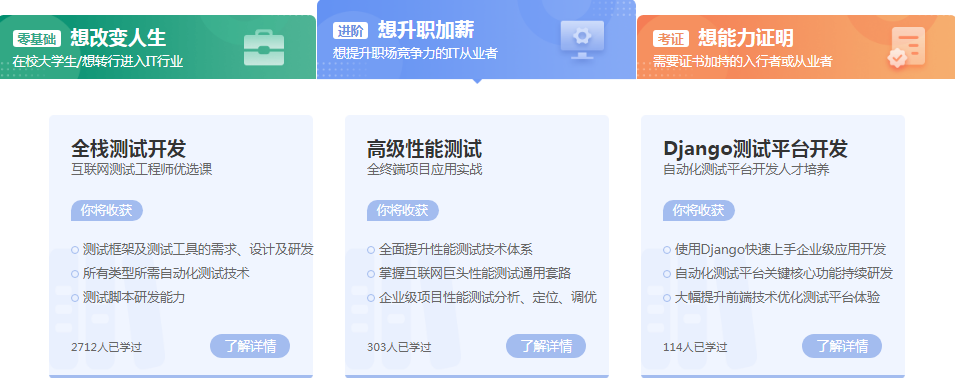Screen dimensions: 955x378
Task: Switch to 想升职加薪 tab
Action: click(x=476, y=40)
